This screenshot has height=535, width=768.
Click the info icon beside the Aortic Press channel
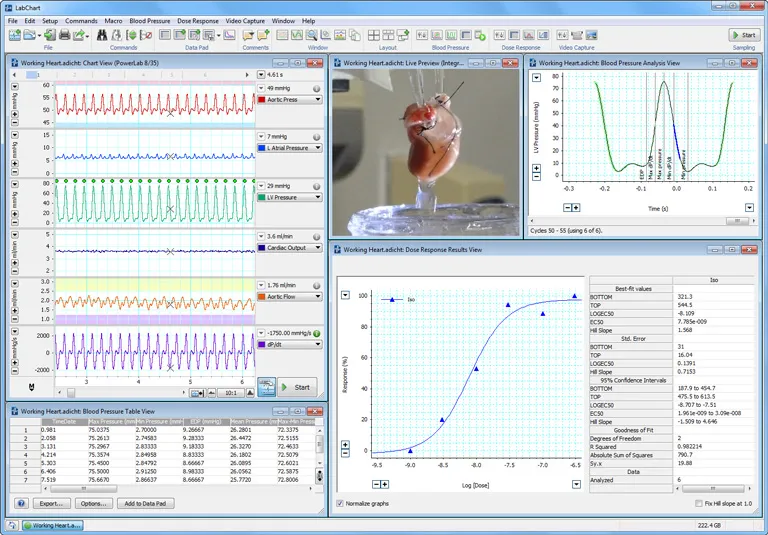316,88
